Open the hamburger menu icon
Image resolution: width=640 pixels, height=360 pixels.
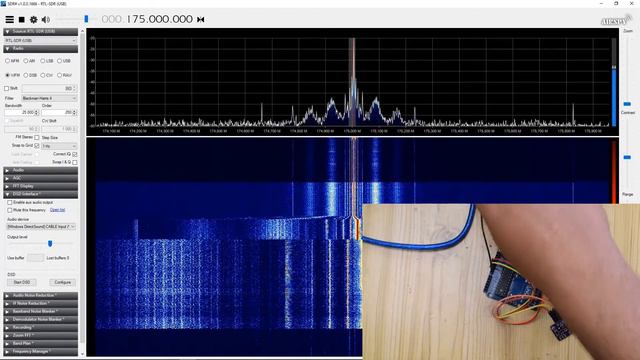9,19
